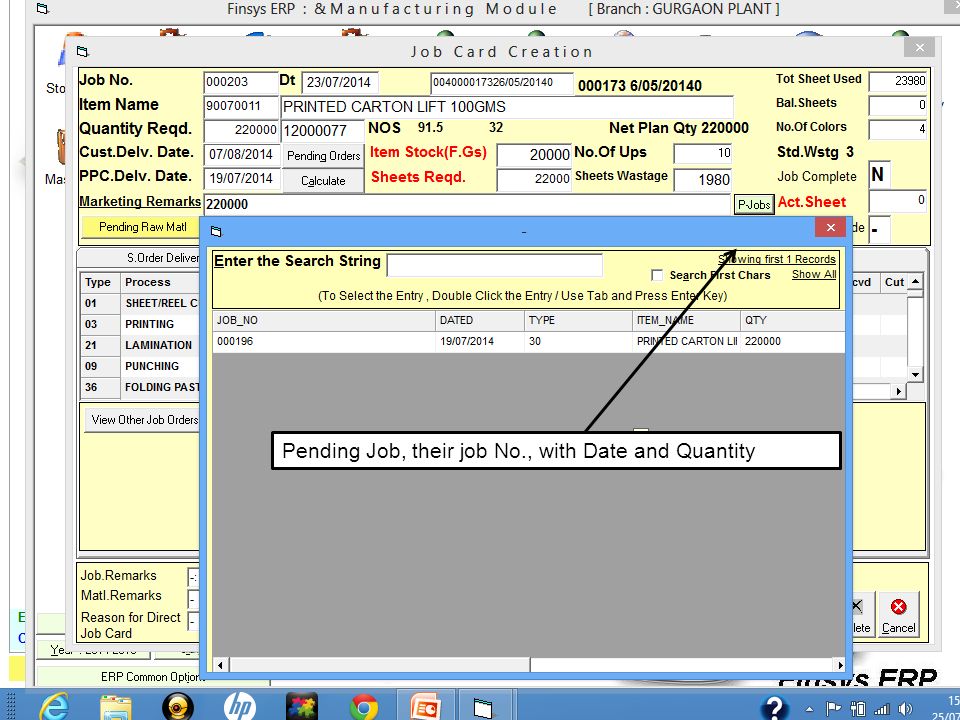Click the View Other Job Orders button

click(x=144, y=420)
